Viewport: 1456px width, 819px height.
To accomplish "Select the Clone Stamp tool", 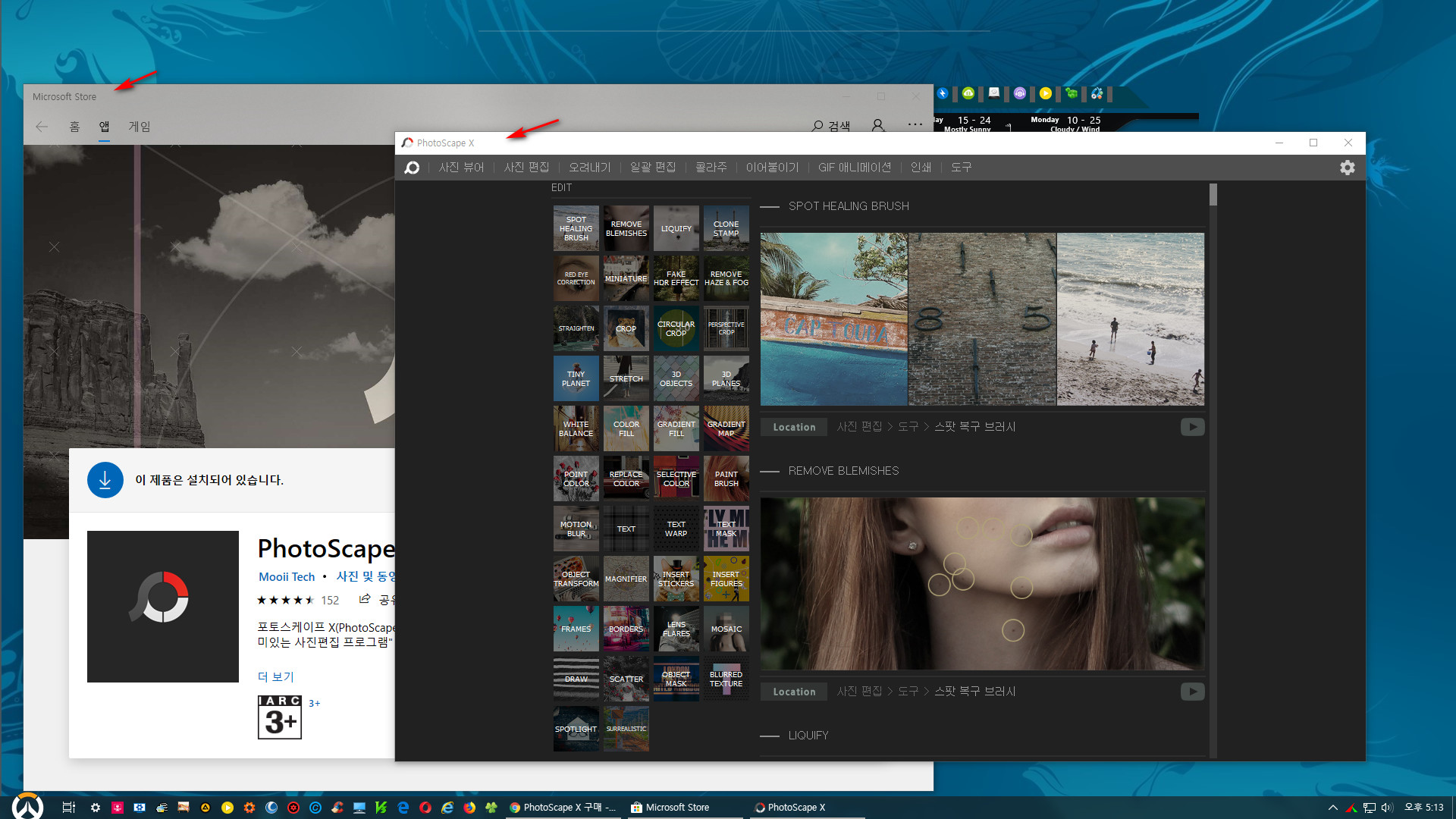I will click(x=726, y=228).
